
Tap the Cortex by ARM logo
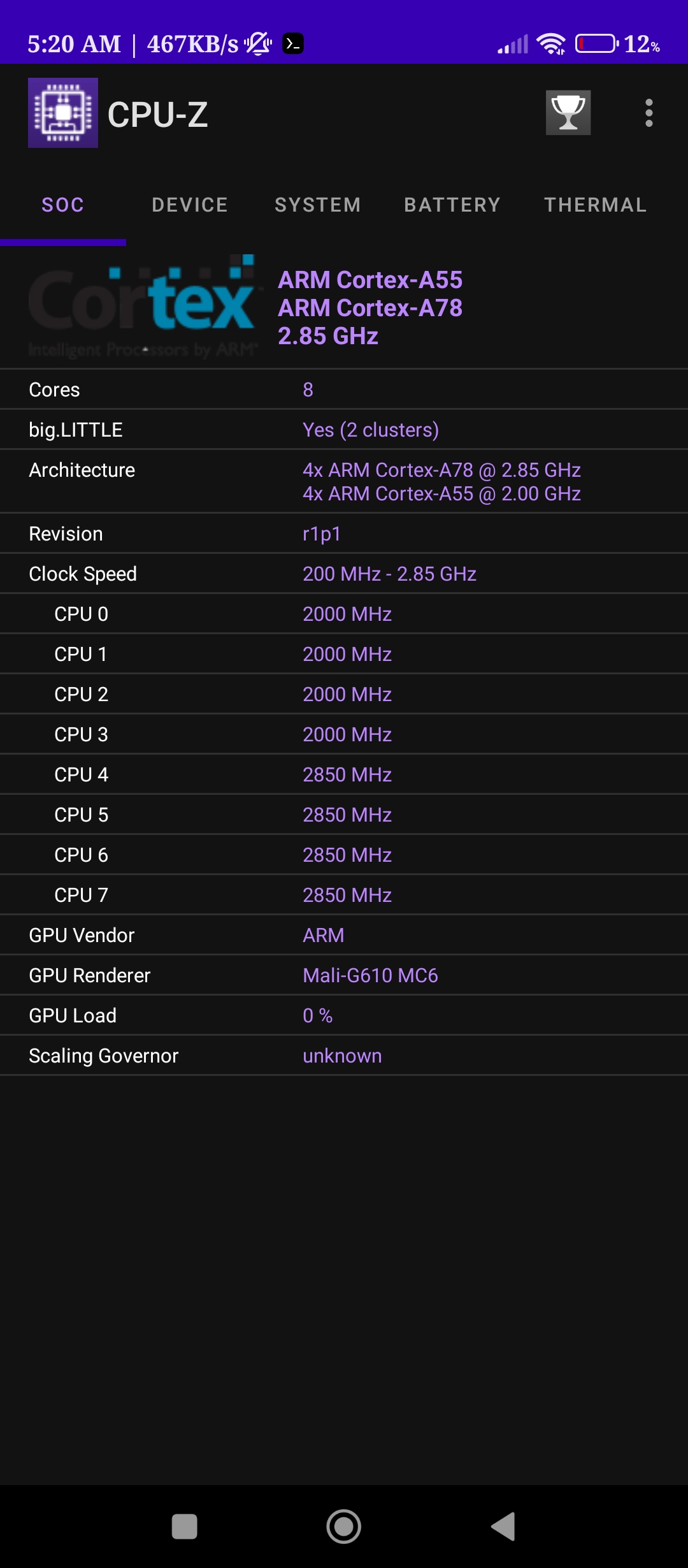(x=141, y=306)
